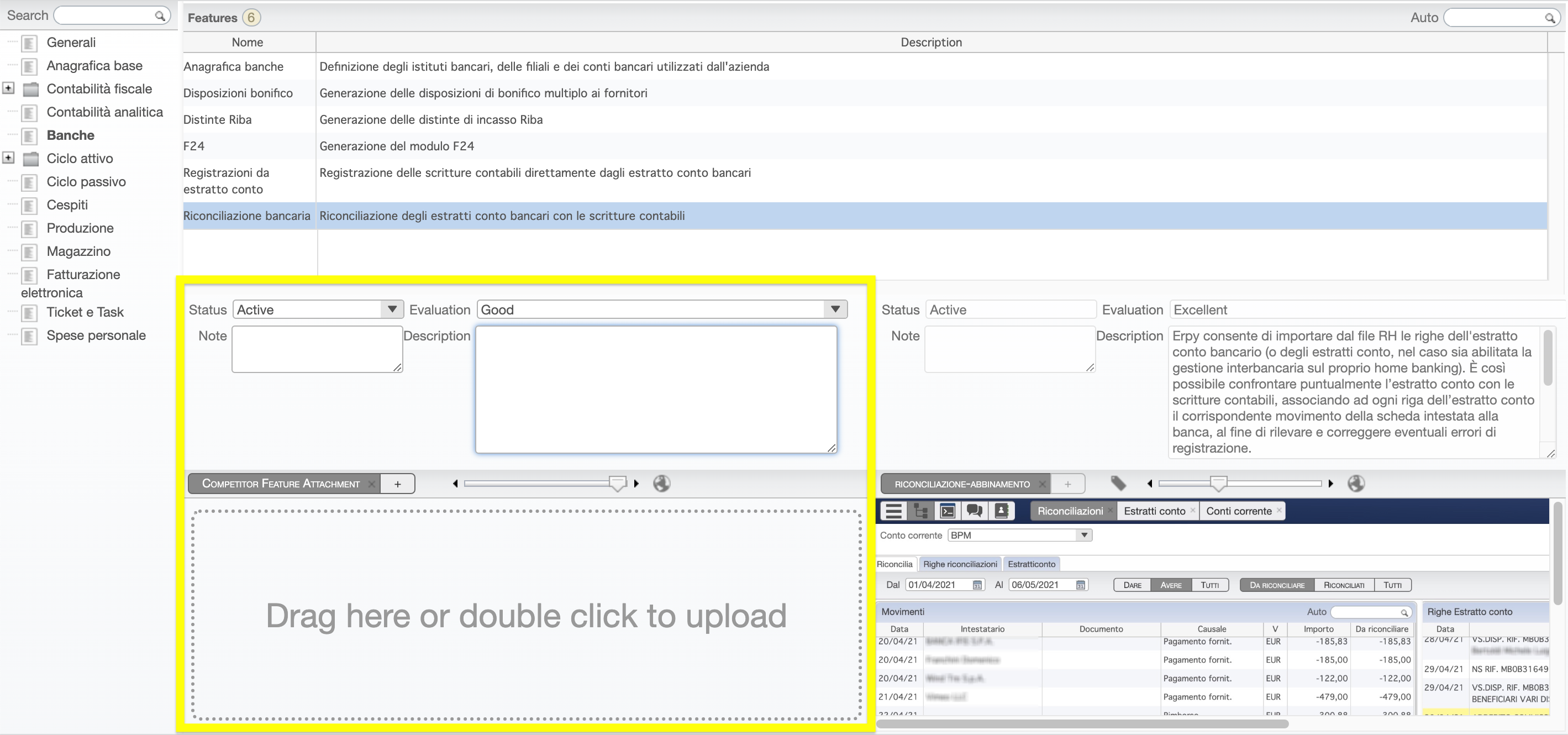
Task: Open the calendar picker for Dal date
Action: [977, 585]
